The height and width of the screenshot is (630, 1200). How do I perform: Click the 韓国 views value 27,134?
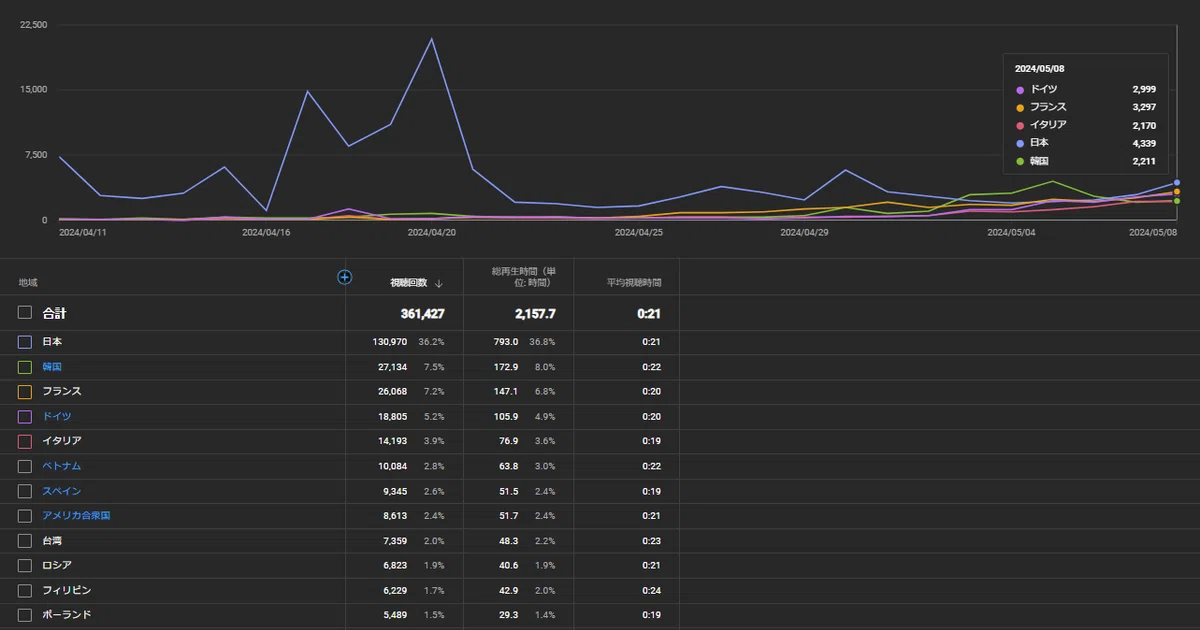pyautogui.click(x=395, y=367)
